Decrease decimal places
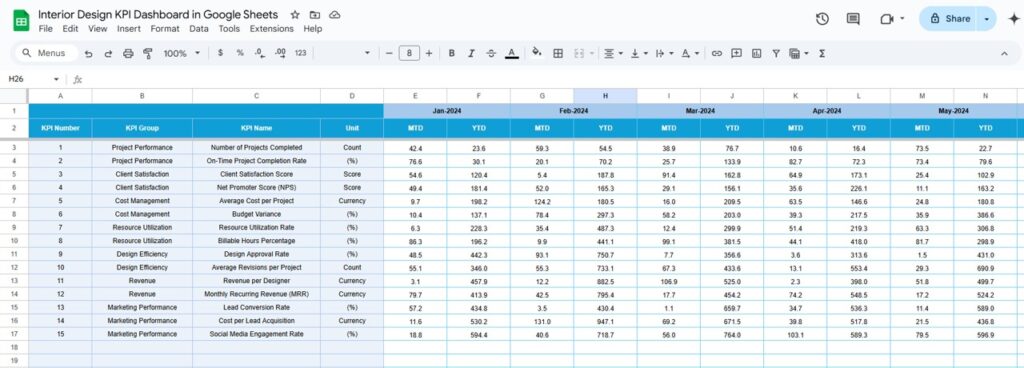This screenshot has height=368, width=1024. coord(259,53)
